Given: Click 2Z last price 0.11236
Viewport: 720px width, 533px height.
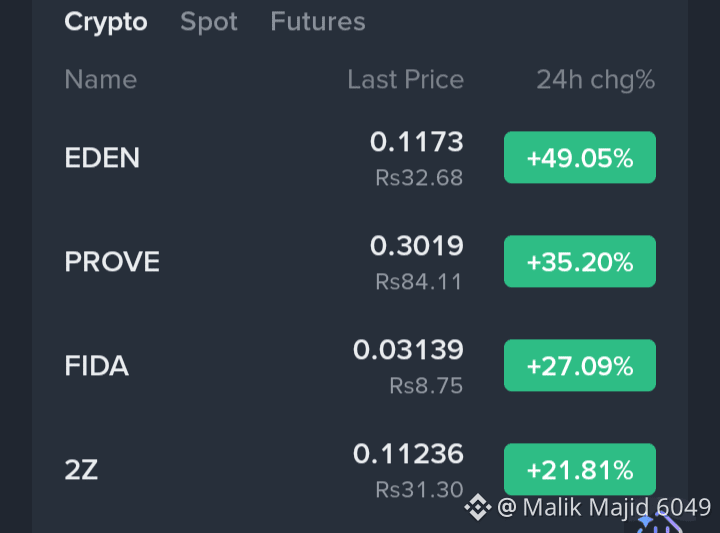Looking at the screenshot, I should tap(408, 454).
